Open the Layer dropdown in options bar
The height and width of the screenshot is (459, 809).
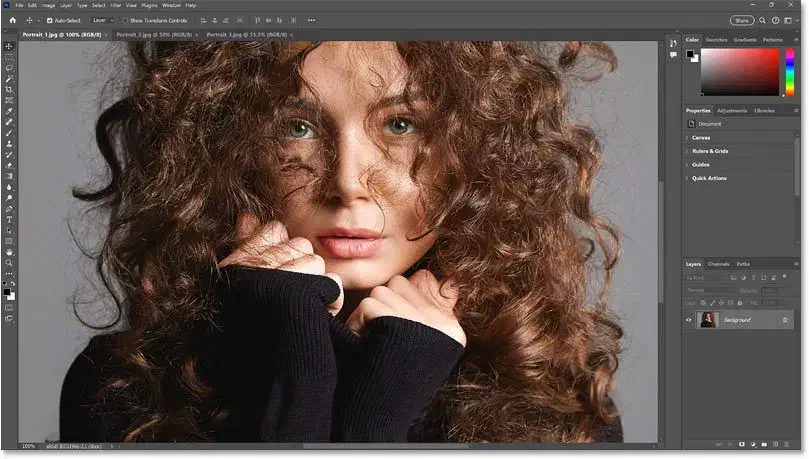(x=101, y=19)
